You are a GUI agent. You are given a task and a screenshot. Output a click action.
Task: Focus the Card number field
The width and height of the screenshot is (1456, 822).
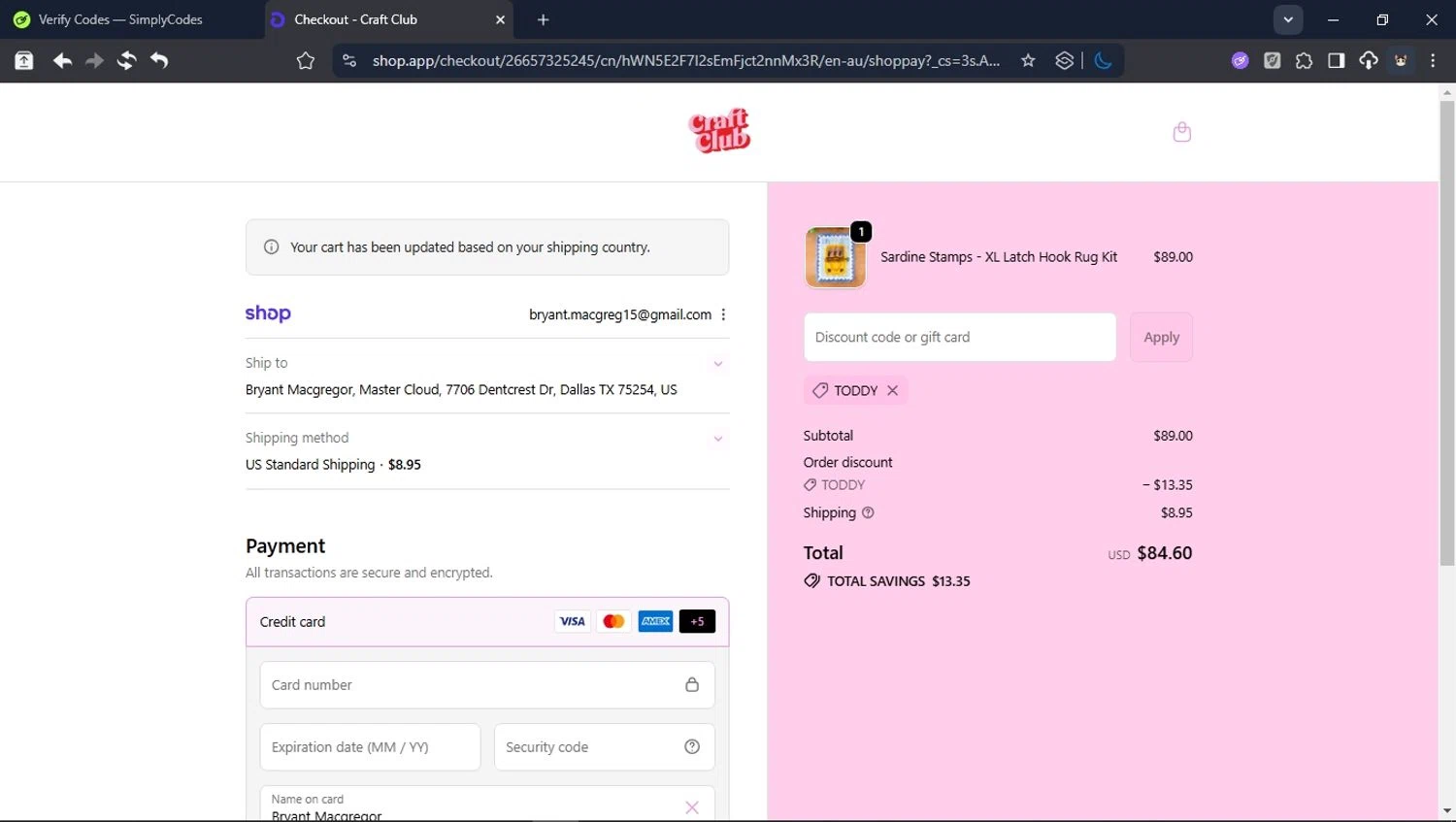[487, 685]
